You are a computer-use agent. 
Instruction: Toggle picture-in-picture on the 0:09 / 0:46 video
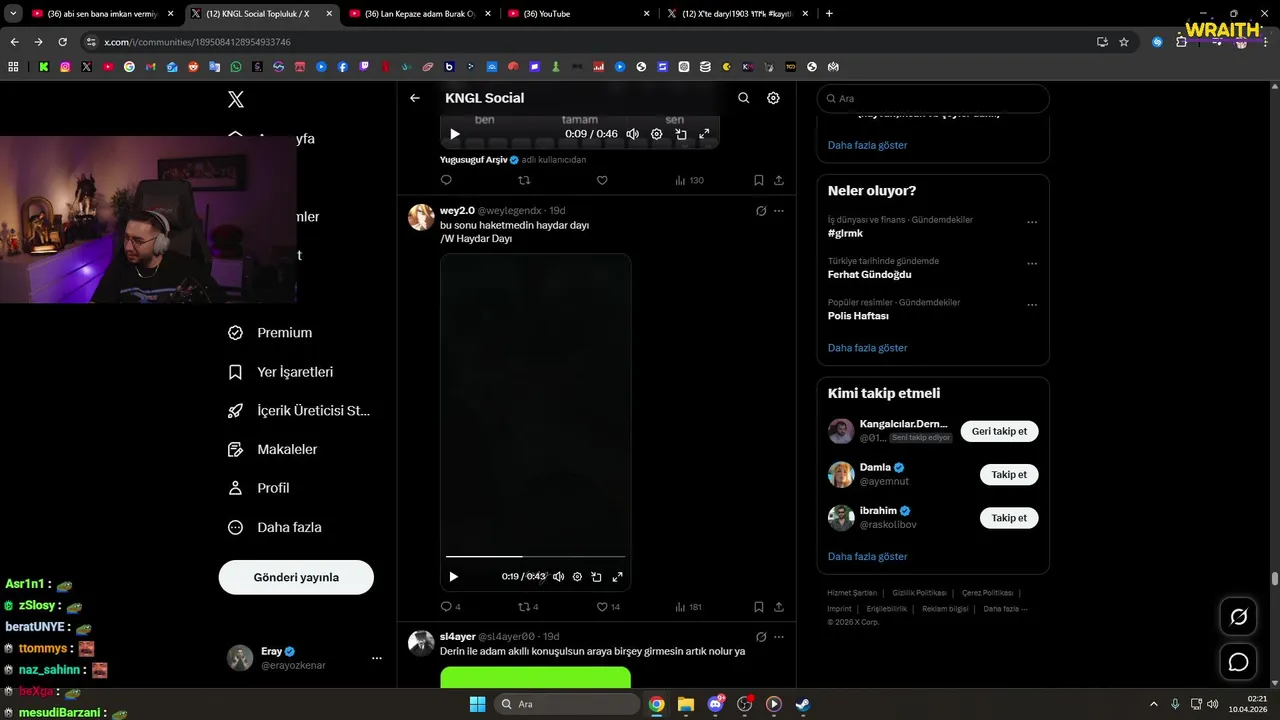click(x=680, y=134)
